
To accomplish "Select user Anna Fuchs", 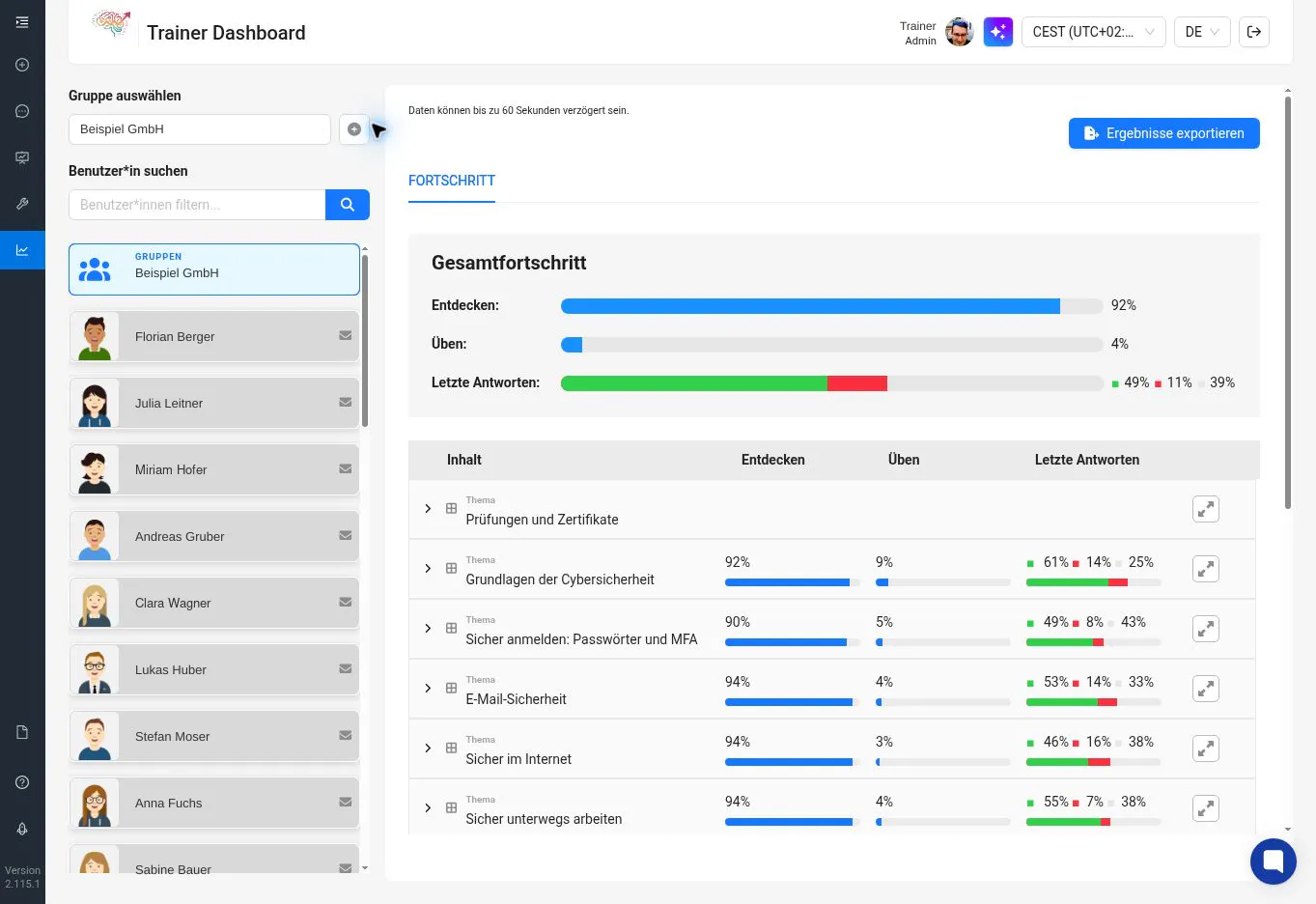I will pos(214,803).
